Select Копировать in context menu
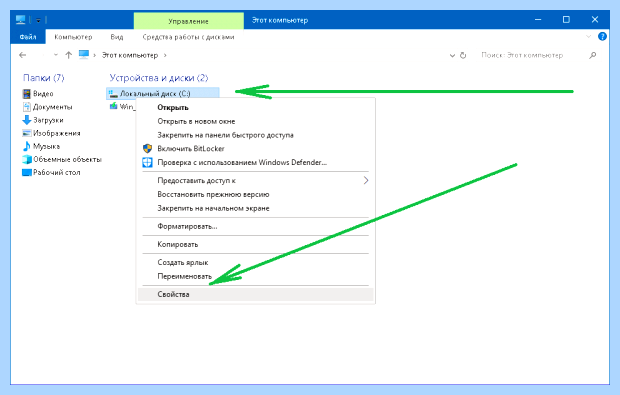The image size is (620, 395). point(255,244)
